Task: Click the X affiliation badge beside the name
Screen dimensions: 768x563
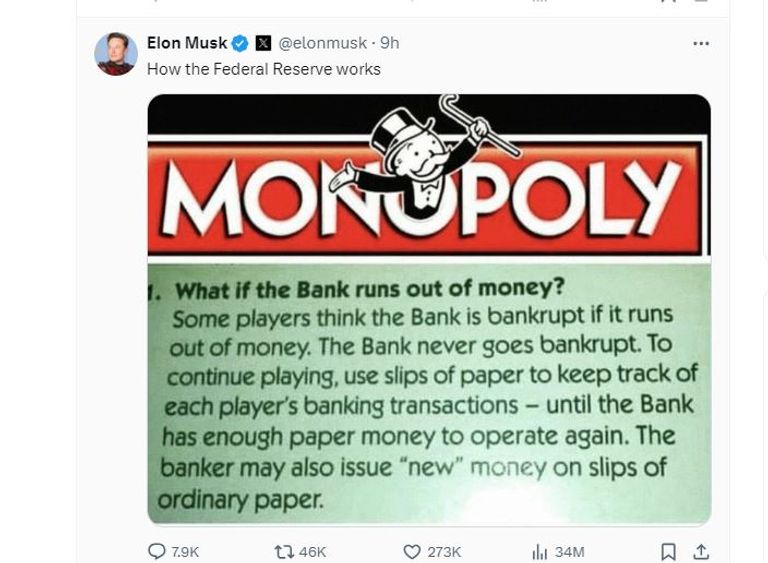Action: 263,44
